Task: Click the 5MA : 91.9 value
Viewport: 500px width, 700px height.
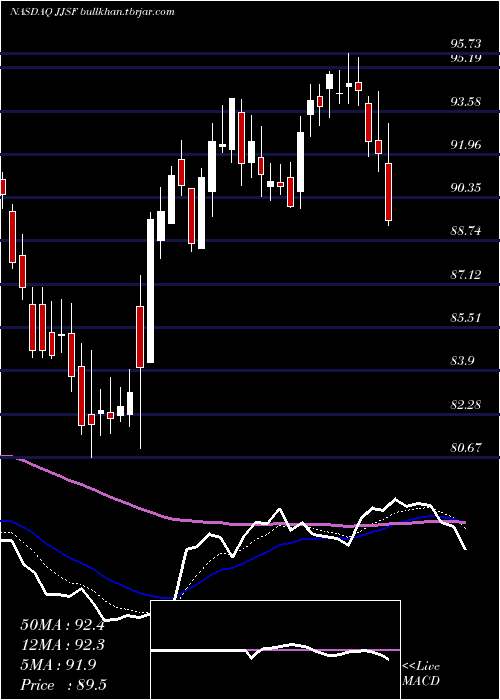Action: (58, 665)
